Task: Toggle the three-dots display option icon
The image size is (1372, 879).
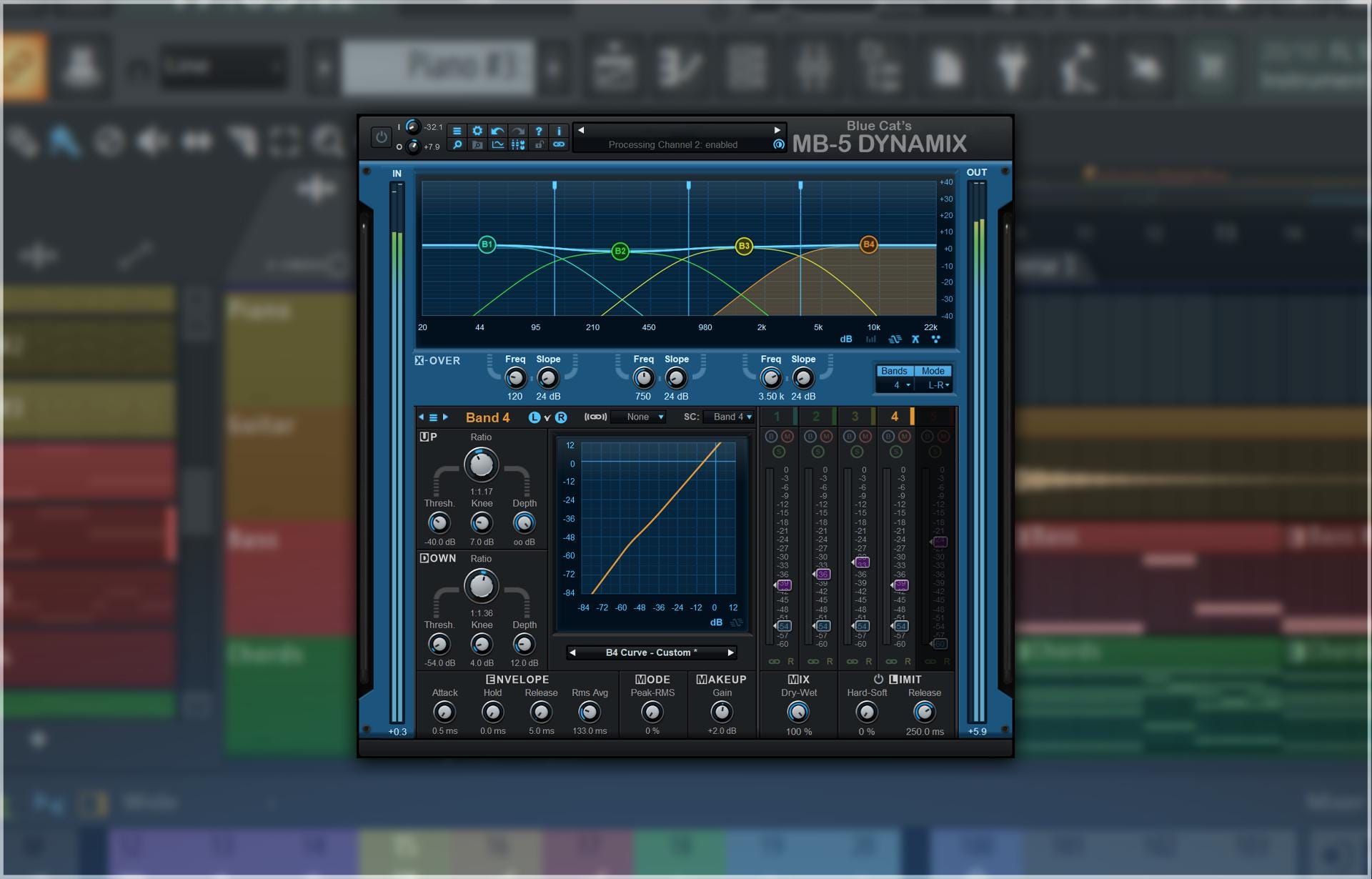Action: click(x=935, y=339)
